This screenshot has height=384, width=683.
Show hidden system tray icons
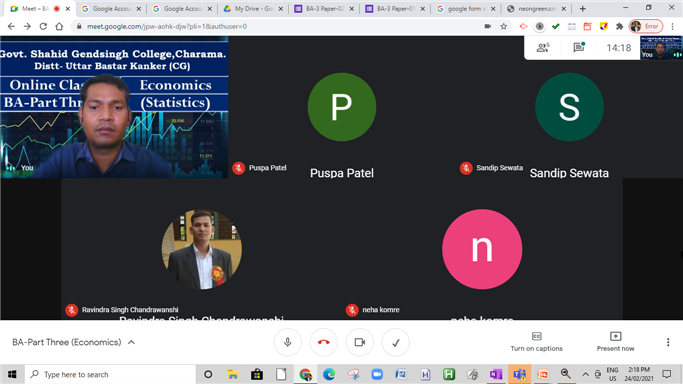[585, 374]
